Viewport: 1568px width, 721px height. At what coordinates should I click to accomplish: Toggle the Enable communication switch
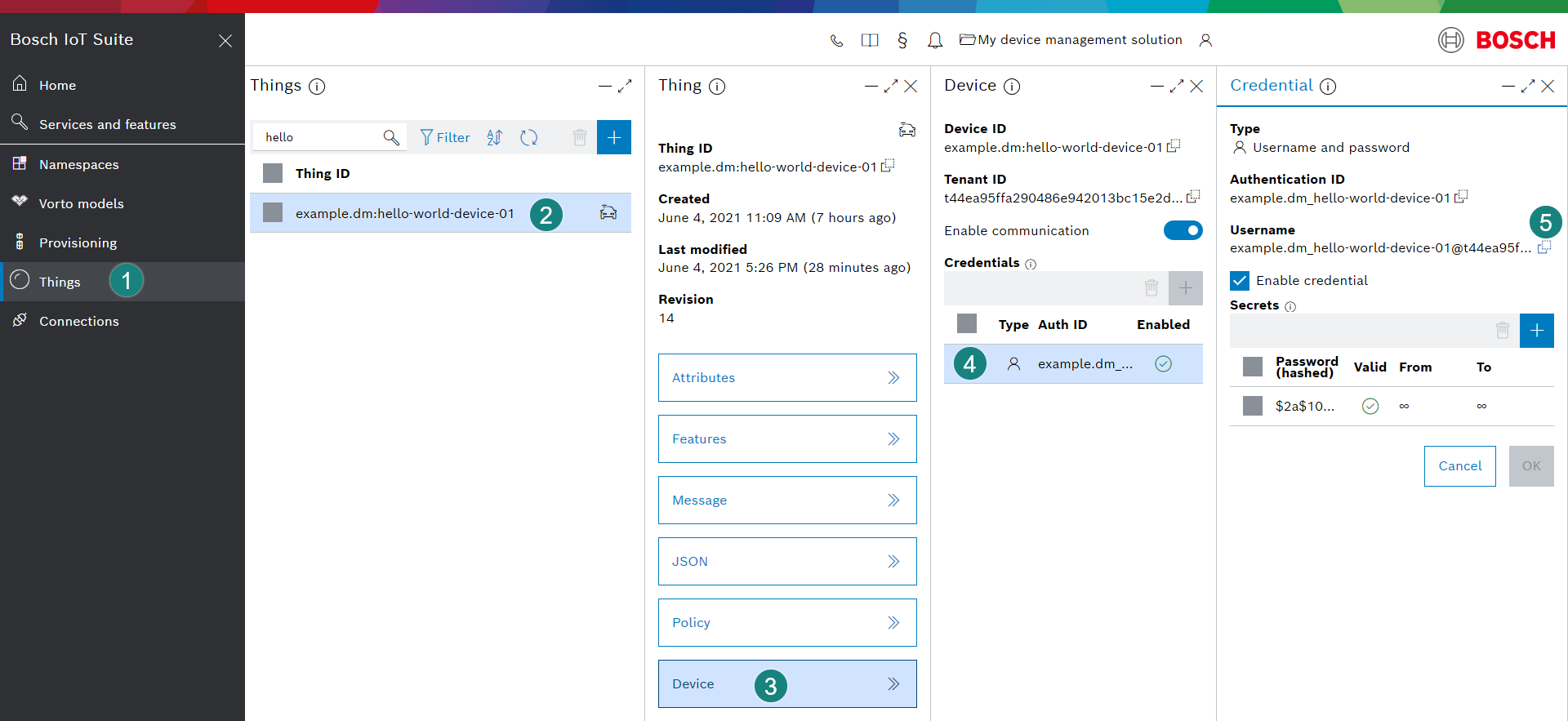[x=1183, y=230]
